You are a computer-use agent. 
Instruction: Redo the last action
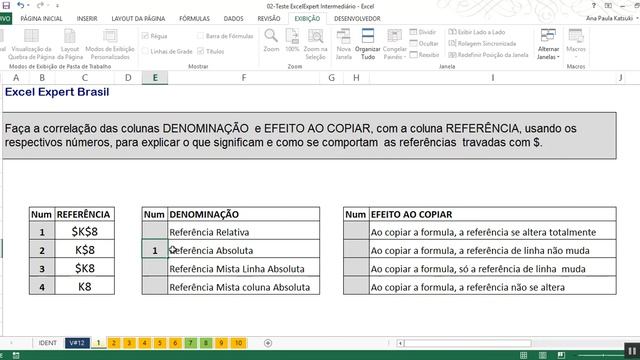tap(40, 5)
